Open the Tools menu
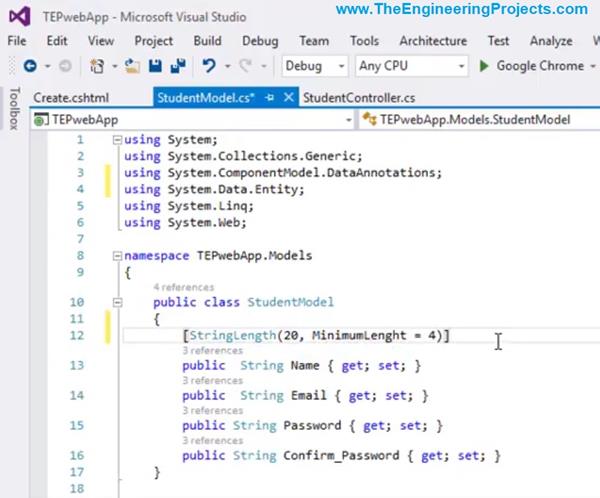This screenshot has height=498, width=600. [365, 41]
